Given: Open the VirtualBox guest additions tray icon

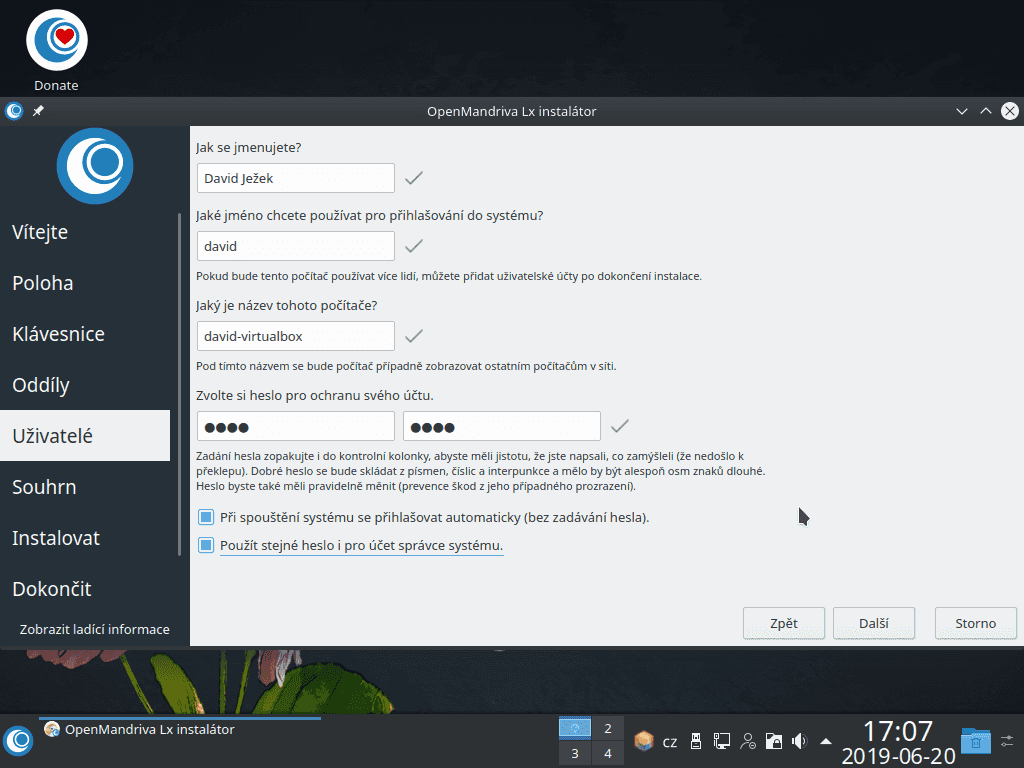Looking at the screenshot, I should (644, 741).
